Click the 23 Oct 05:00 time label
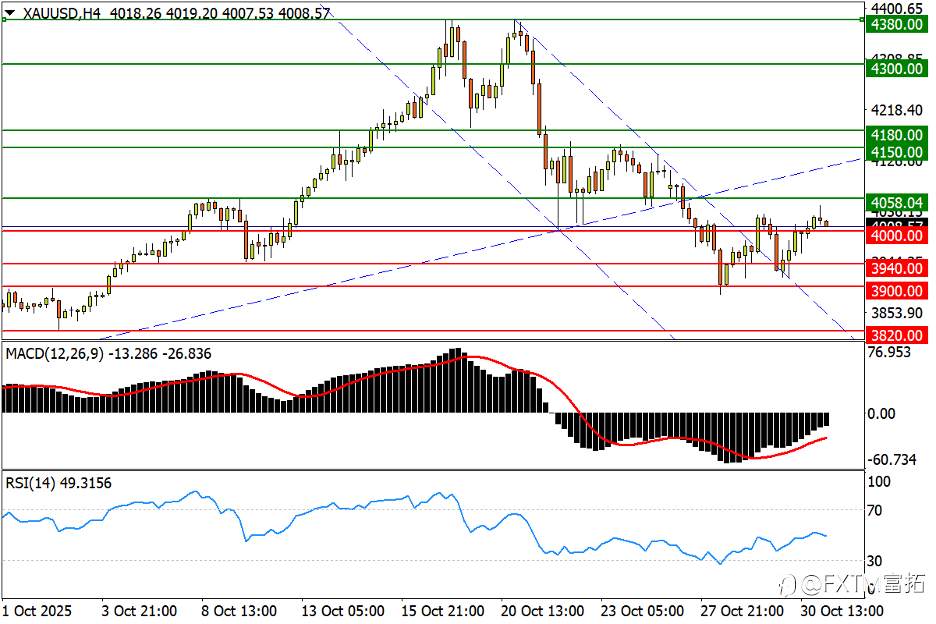This screenshot has height=624, width=936. point(642,611)
